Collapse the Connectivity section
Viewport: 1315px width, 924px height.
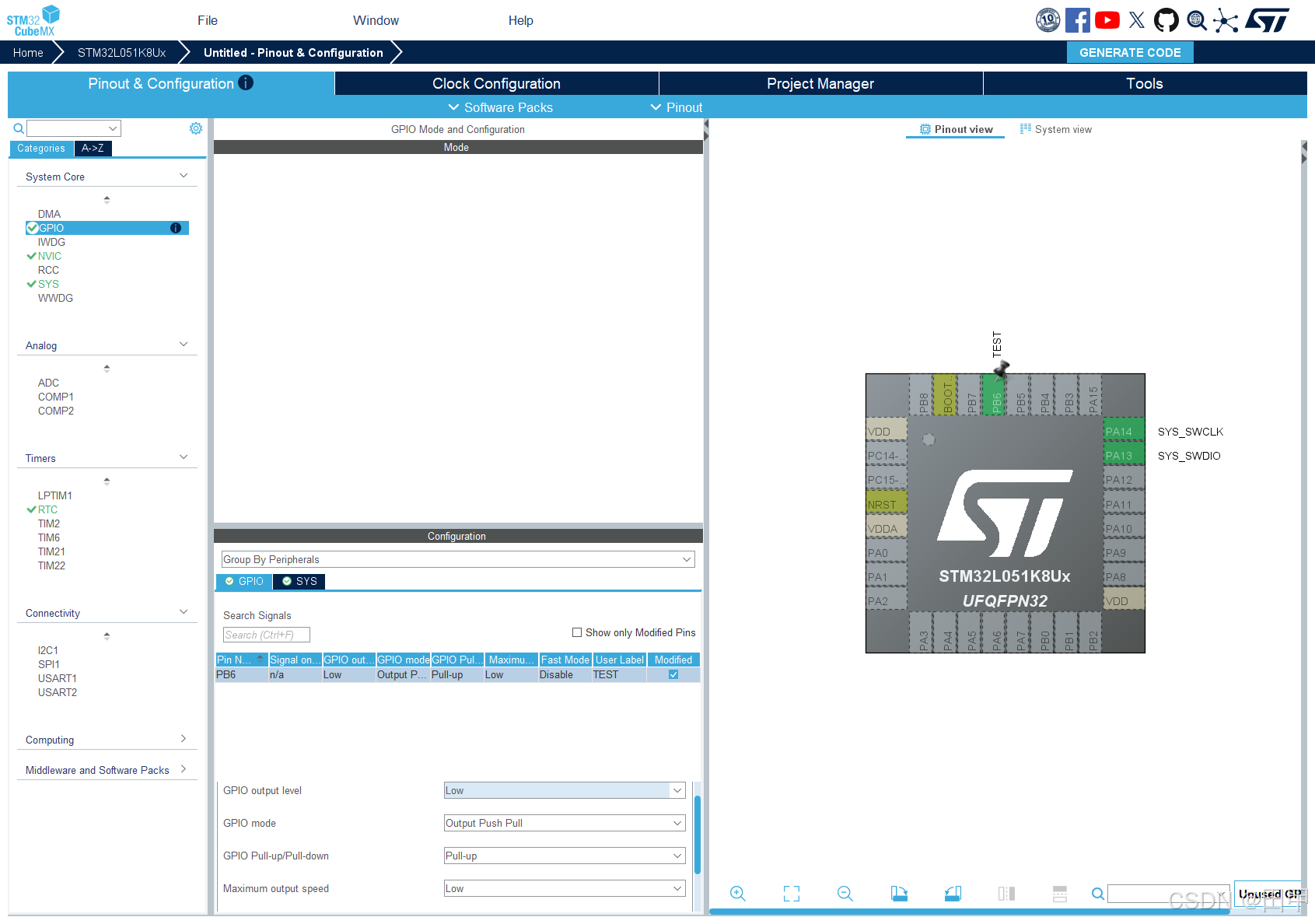pyautogui.click(x=184, y=612)
